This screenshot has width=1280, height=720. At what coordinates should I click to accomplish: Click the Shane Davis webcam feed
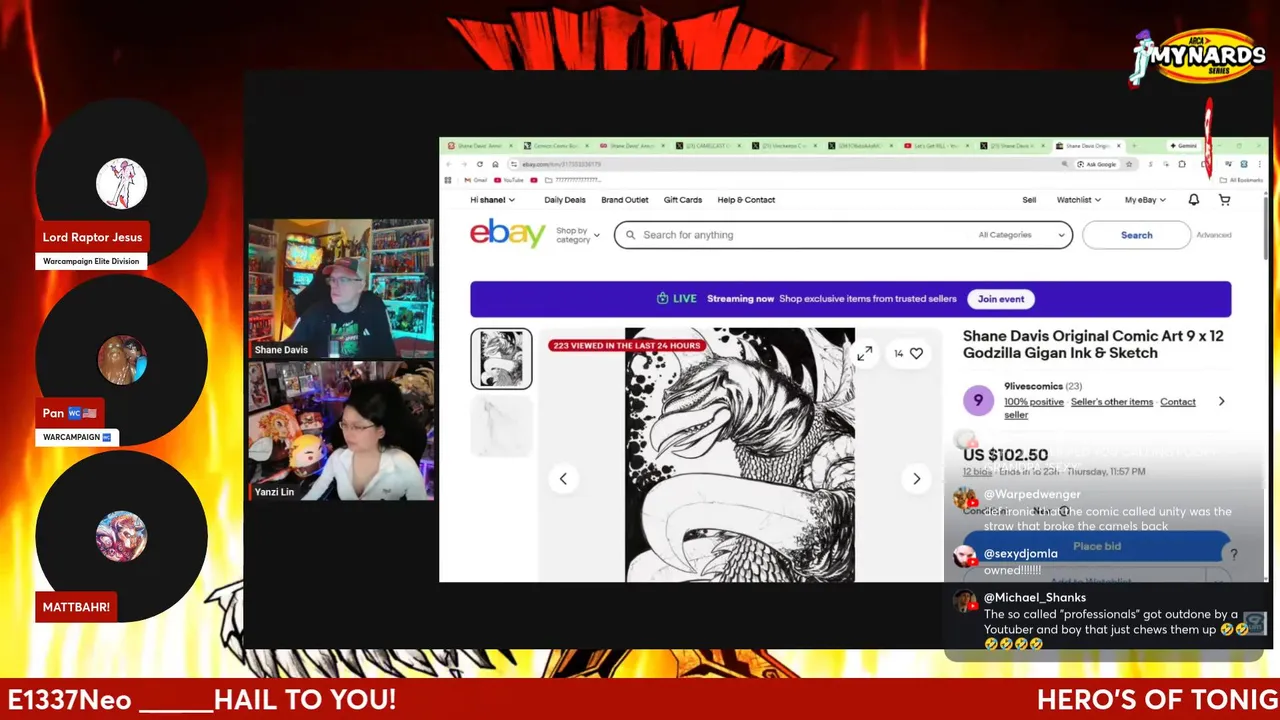[x=341, y=289]
